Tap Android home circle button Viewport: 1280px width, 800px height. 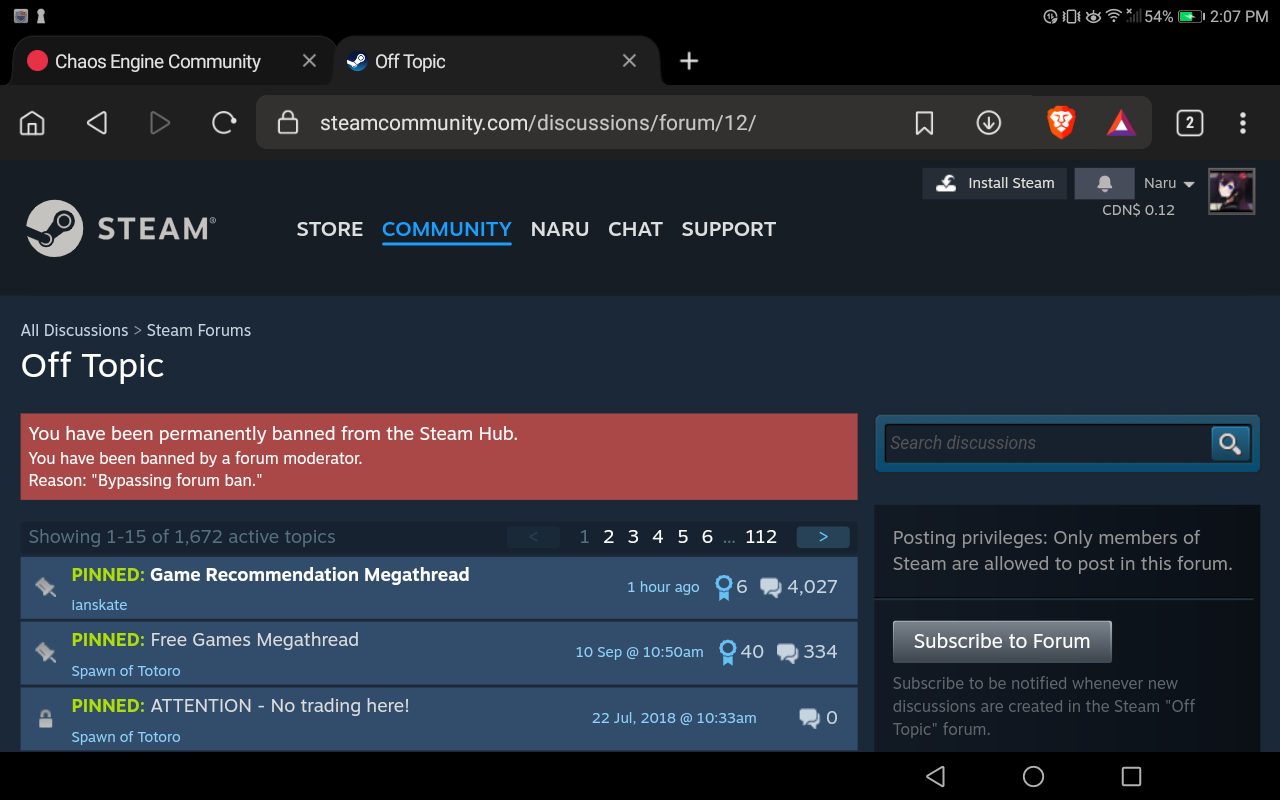point(1034,776)
